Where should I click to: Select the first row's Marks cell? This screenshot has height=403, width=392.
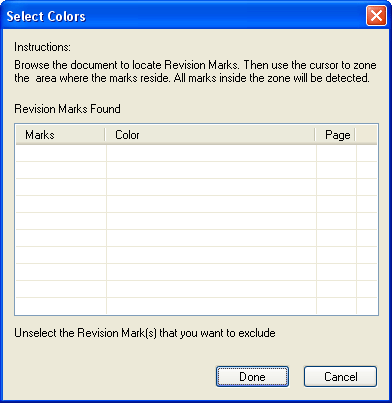(x=61, y=153)
